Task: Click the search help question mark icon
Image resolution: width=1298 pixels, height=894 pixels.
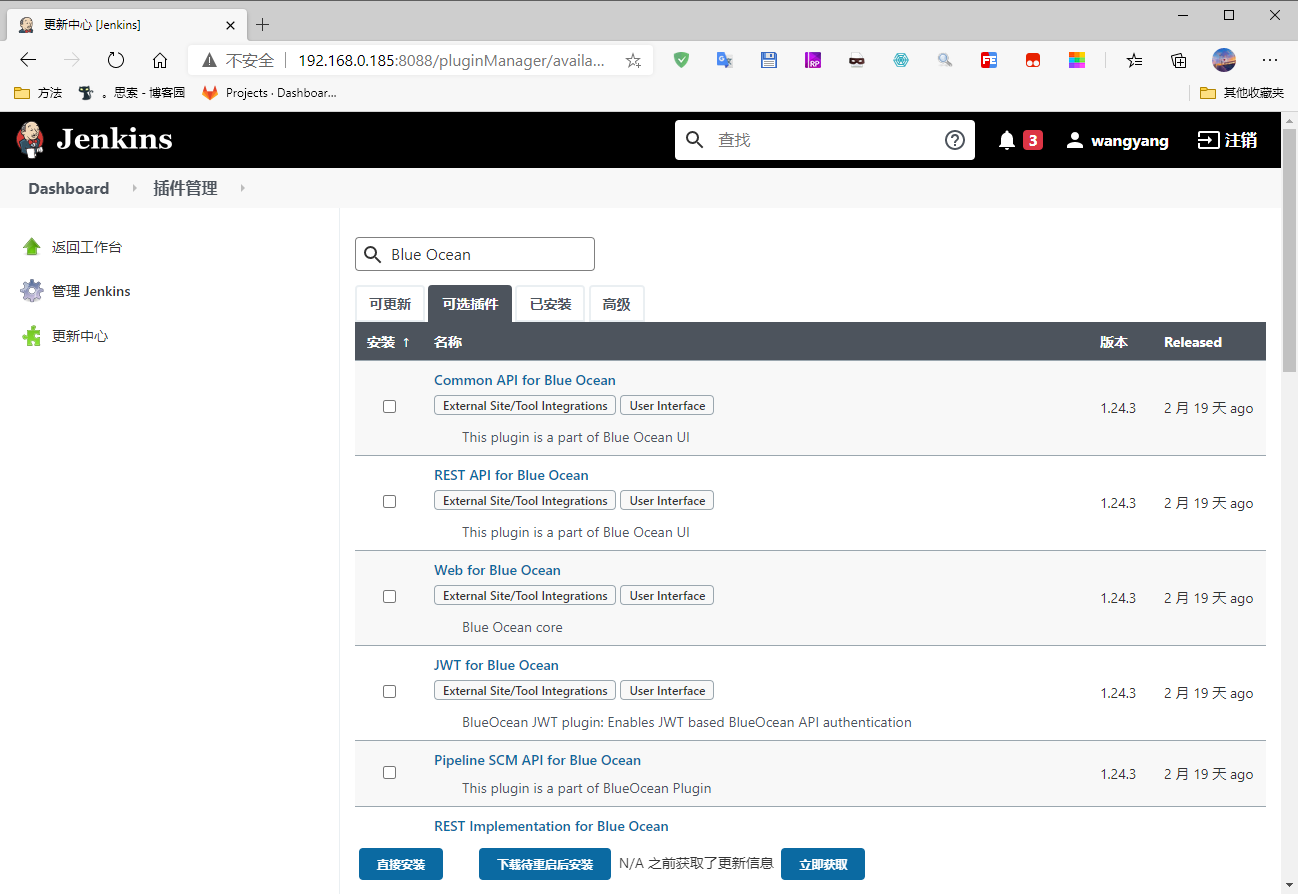Action: tap(955, 140)
